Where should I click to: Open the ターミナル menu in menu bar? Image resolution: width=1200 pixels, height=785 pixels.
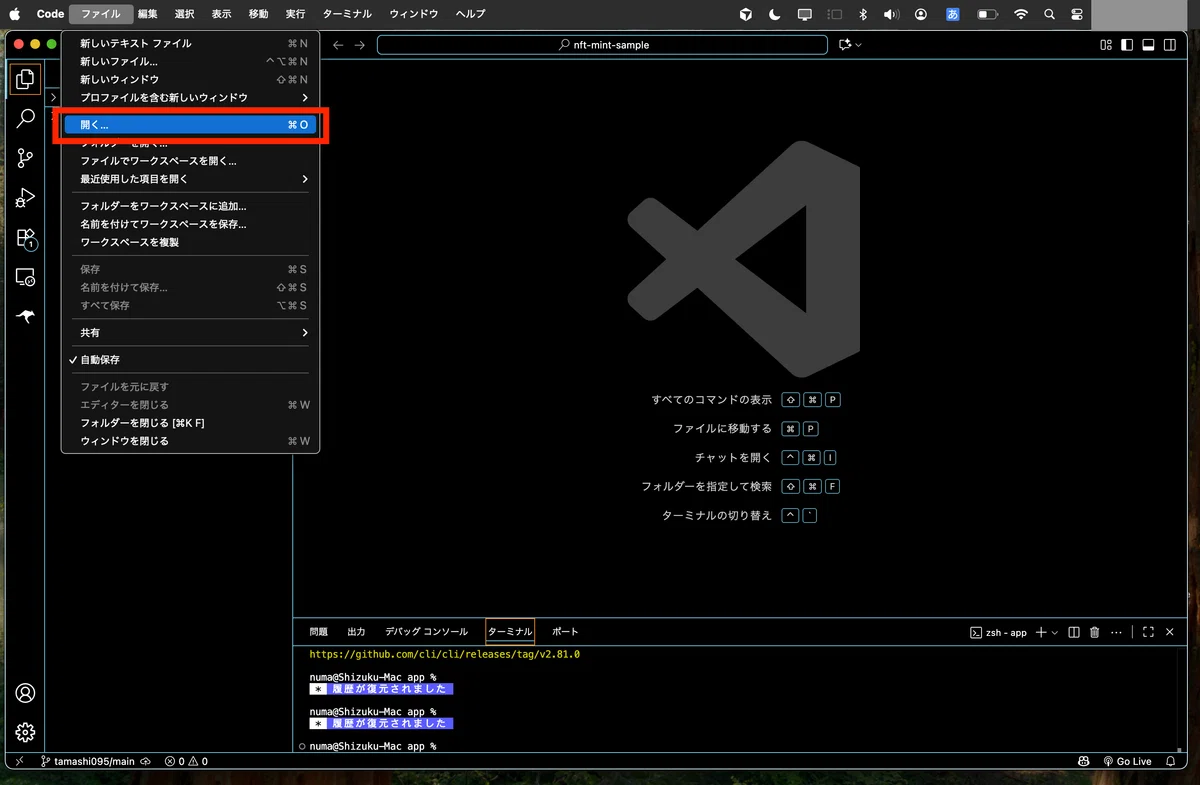pos(347,14)
